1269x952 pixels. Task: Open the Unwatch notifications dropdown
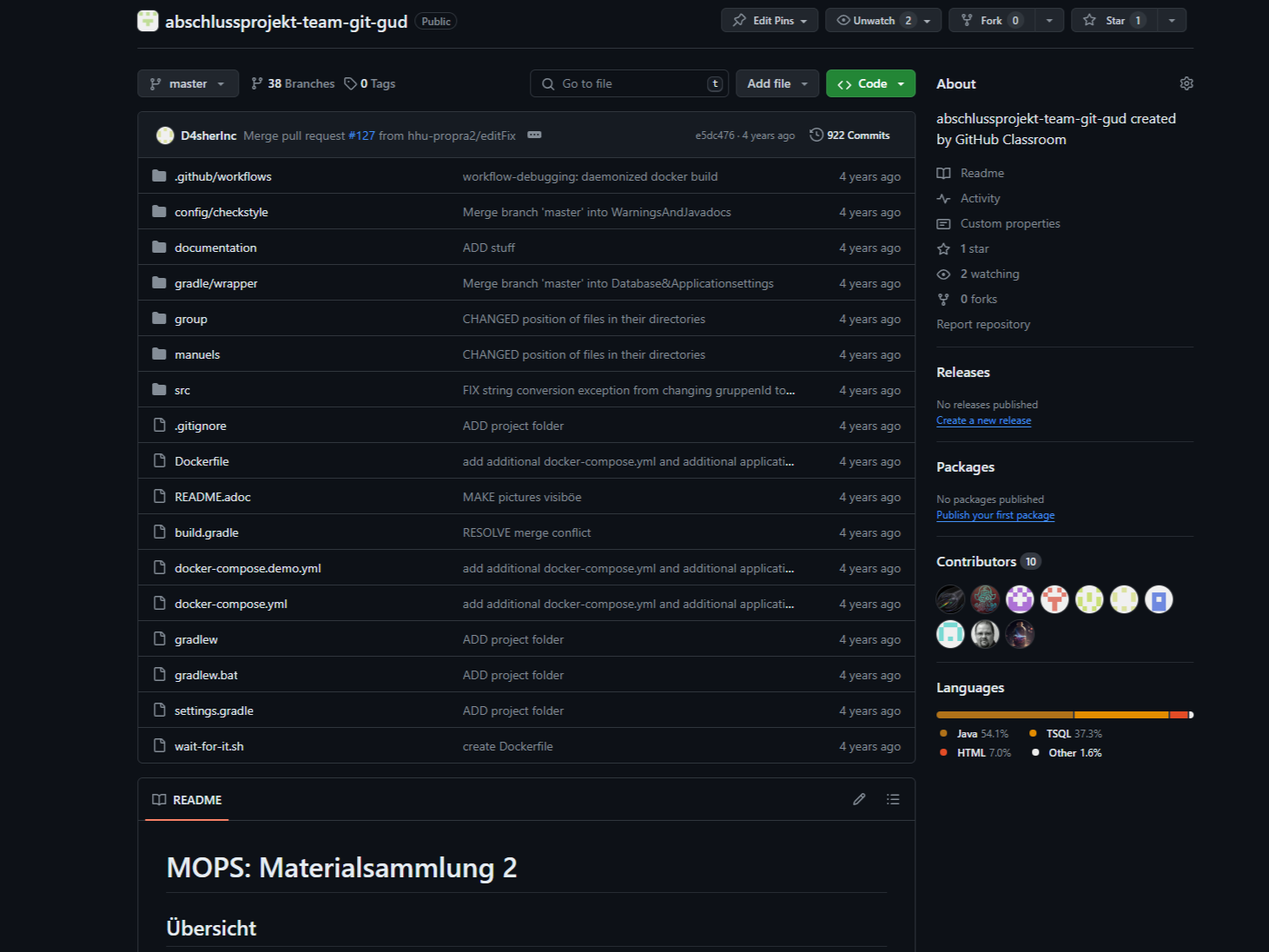[x=883, y=20]
